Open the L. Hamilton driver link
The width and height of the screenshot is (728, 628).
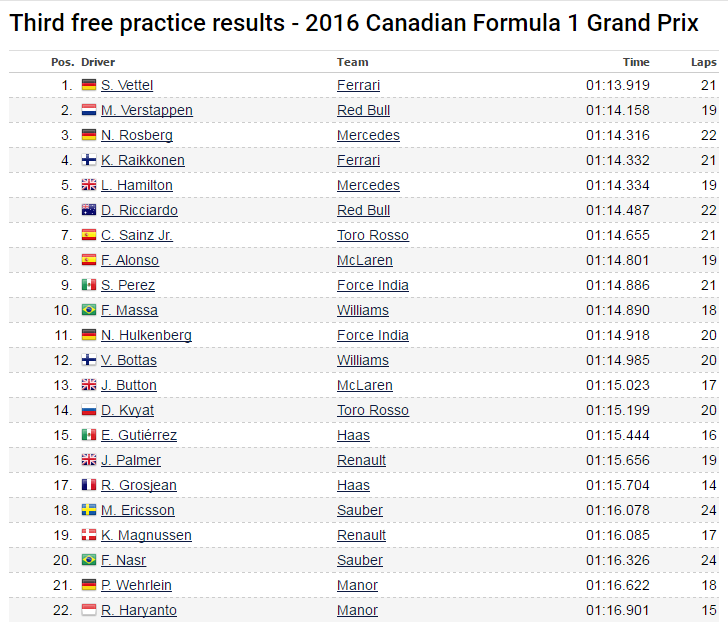pyautogui.click(x=136, y=185)
